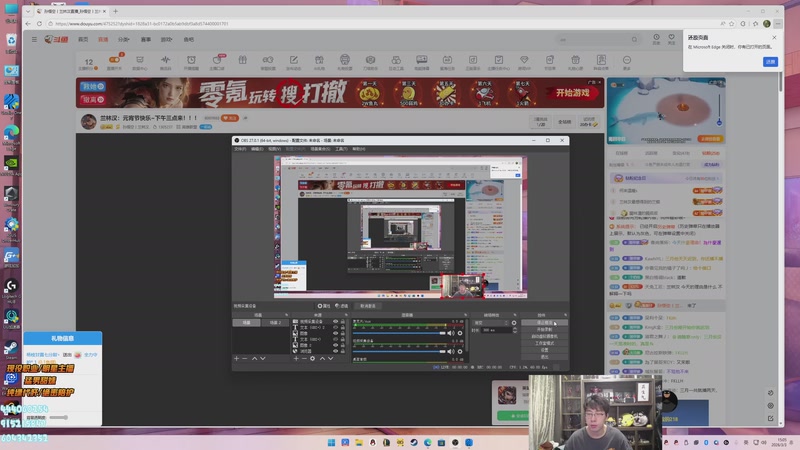
Task: Open the Edit menu in OBS
Action: [257, 149]
